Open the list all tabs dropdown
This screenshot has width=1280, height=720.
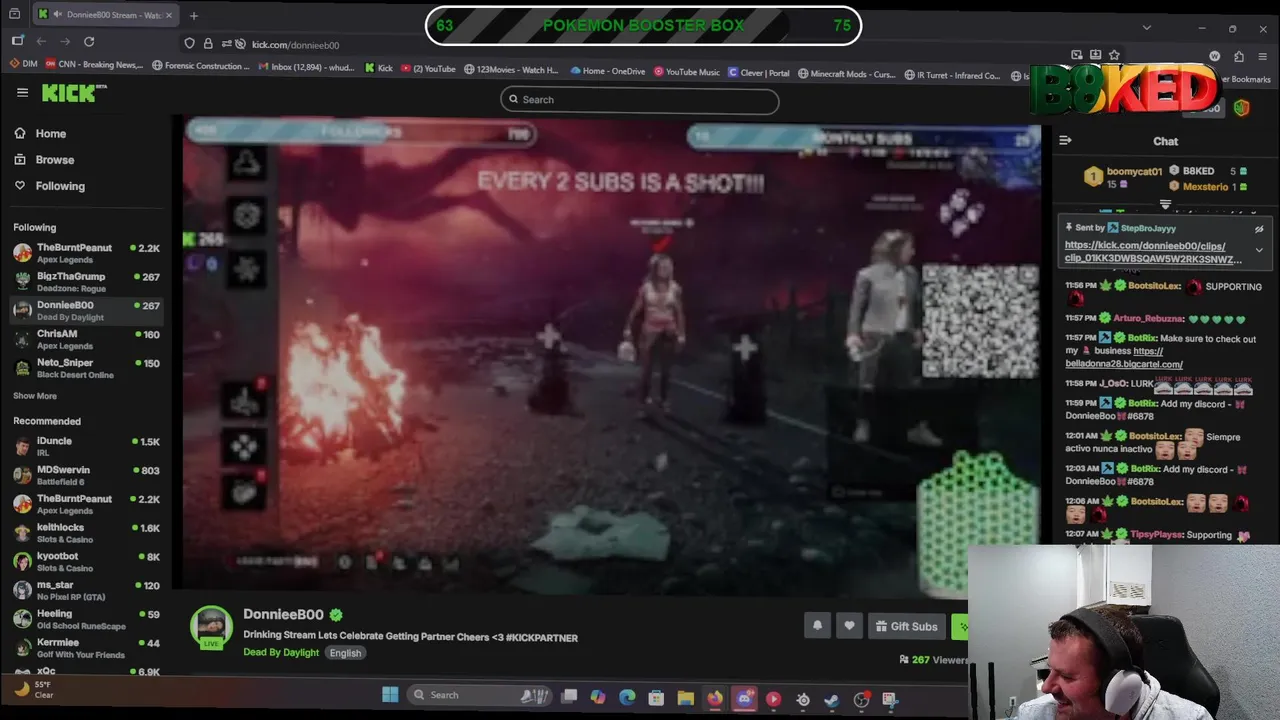[x=1147, y=28]
